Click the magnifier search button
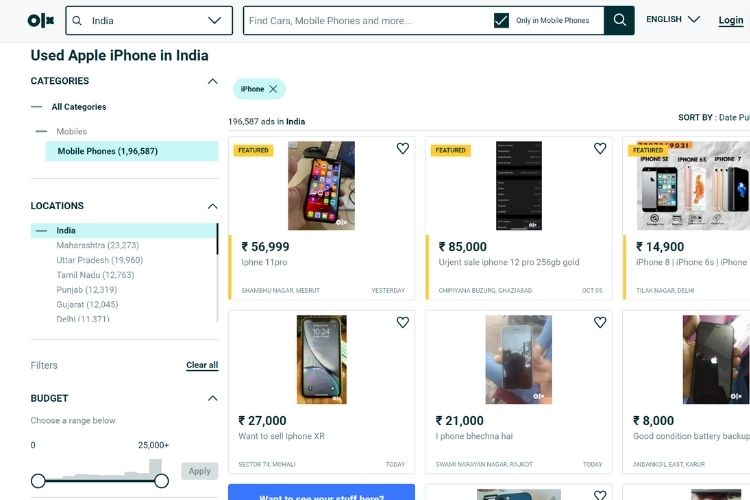 (620, 20)
